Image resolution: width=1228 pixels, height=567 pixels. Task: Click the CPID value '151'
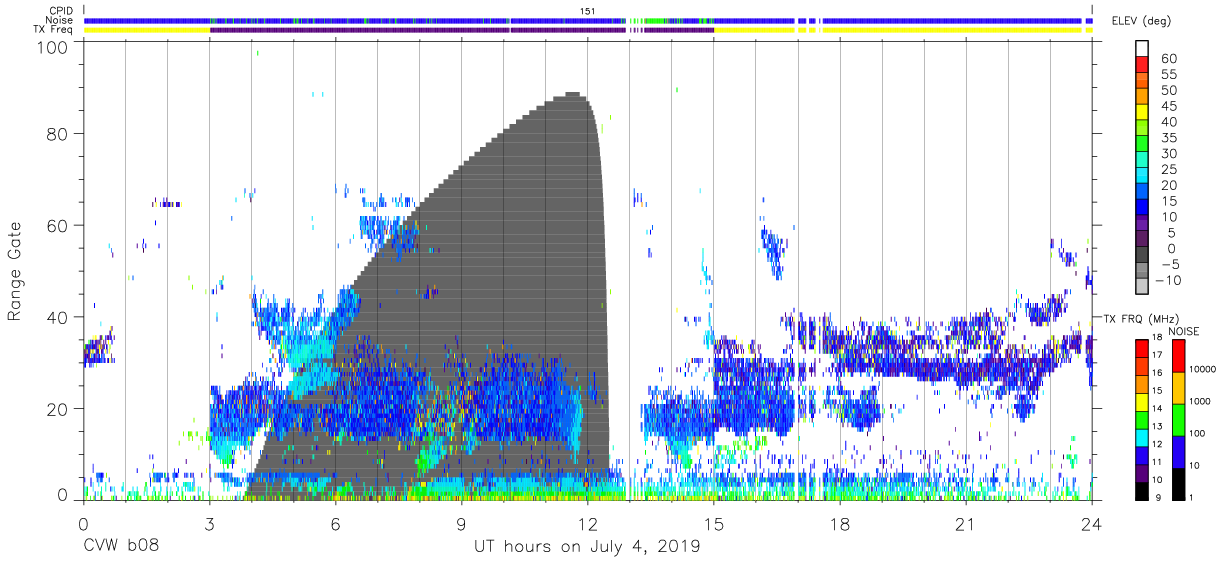click(588, 10)
